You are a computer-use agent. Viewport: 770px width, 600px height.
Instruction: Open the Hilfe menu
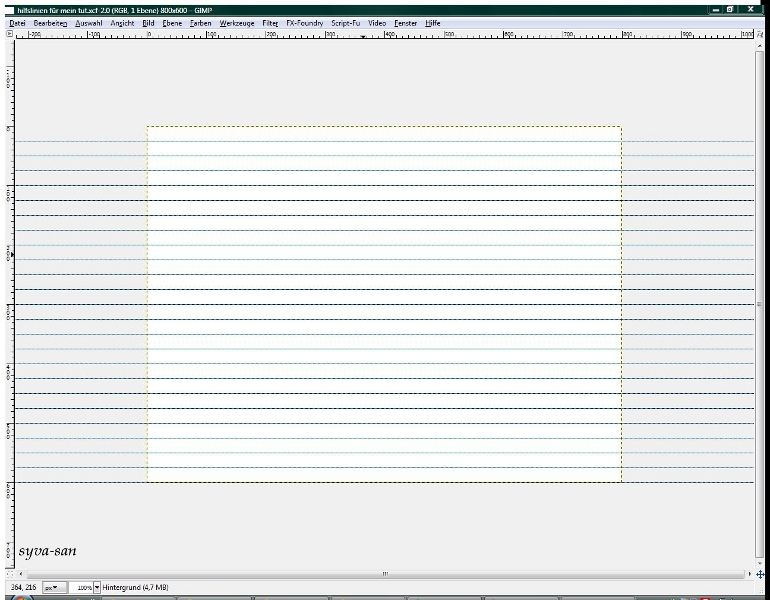tap(432, 23)
